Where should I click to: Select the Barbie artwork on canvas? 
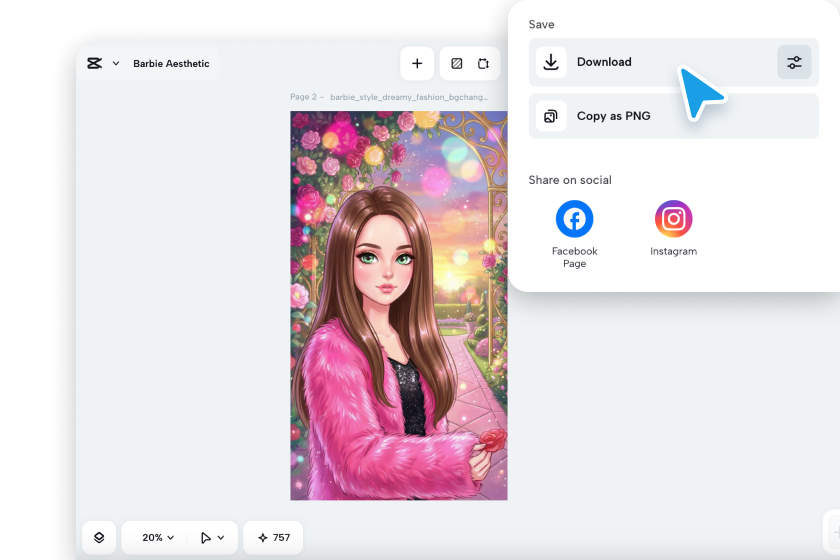click(x=399, y=305)
